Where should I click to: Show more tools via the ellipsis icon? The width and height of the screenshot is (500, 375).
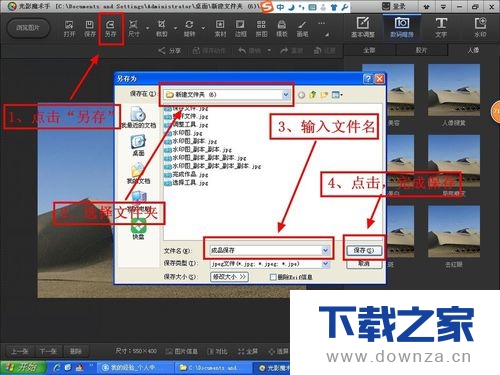pyautogui.click(x=321, y=23)
